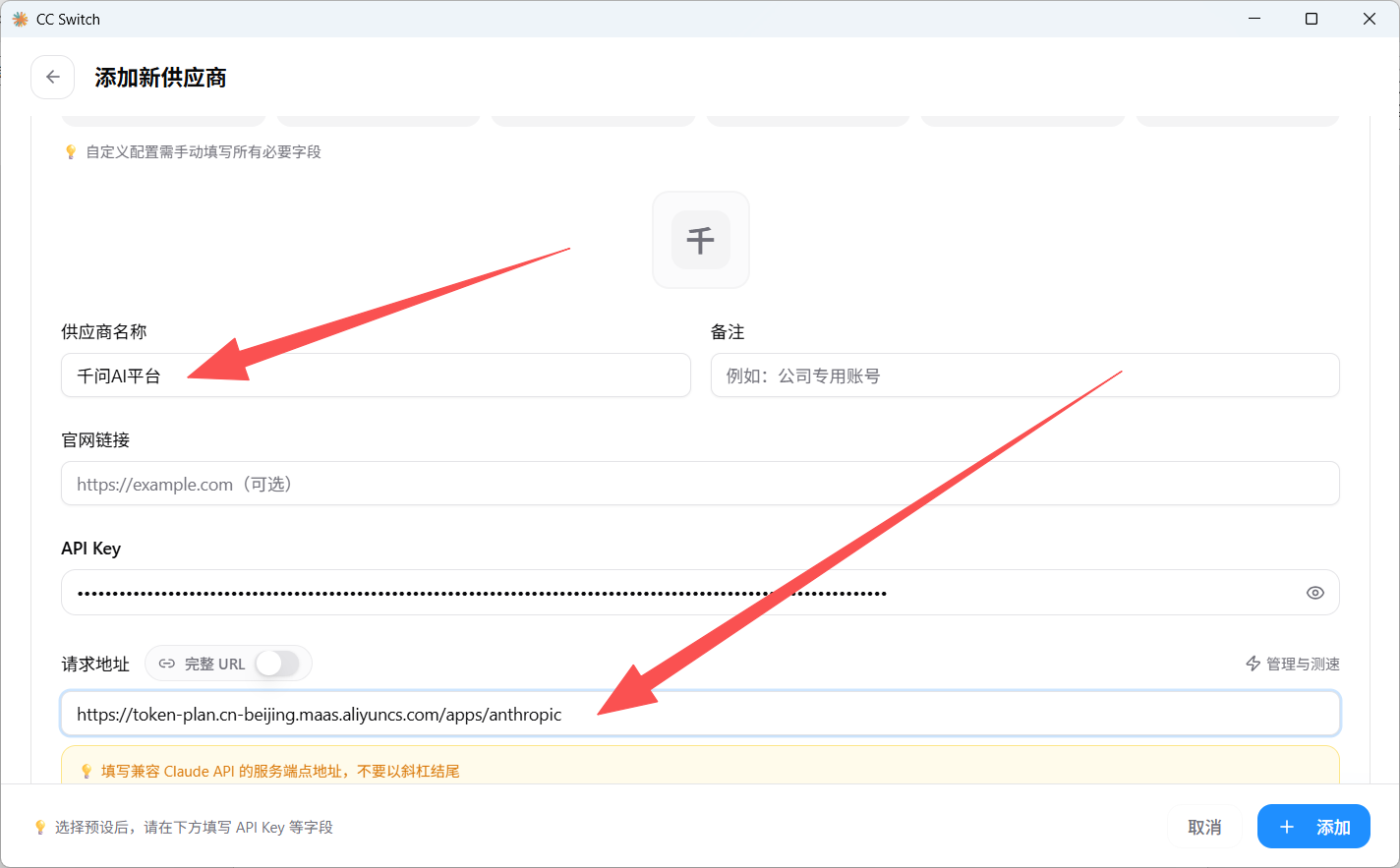Viewport: 1400px width, 868px height.
Task: Focus the 备注 input field
Action: [x=1024, y=376]
